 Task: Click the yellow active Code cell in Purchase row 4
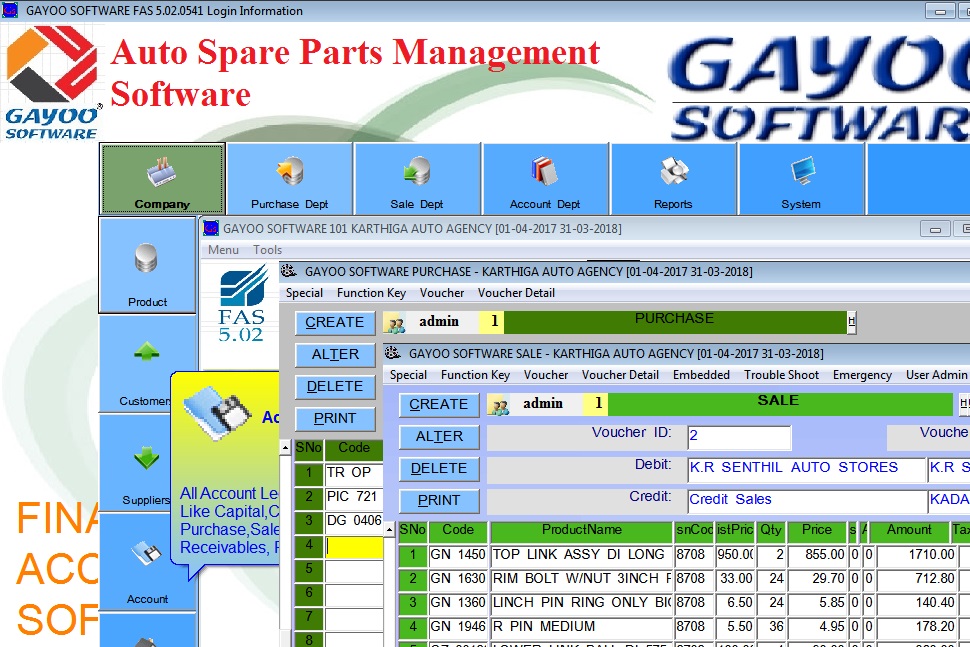354,546
